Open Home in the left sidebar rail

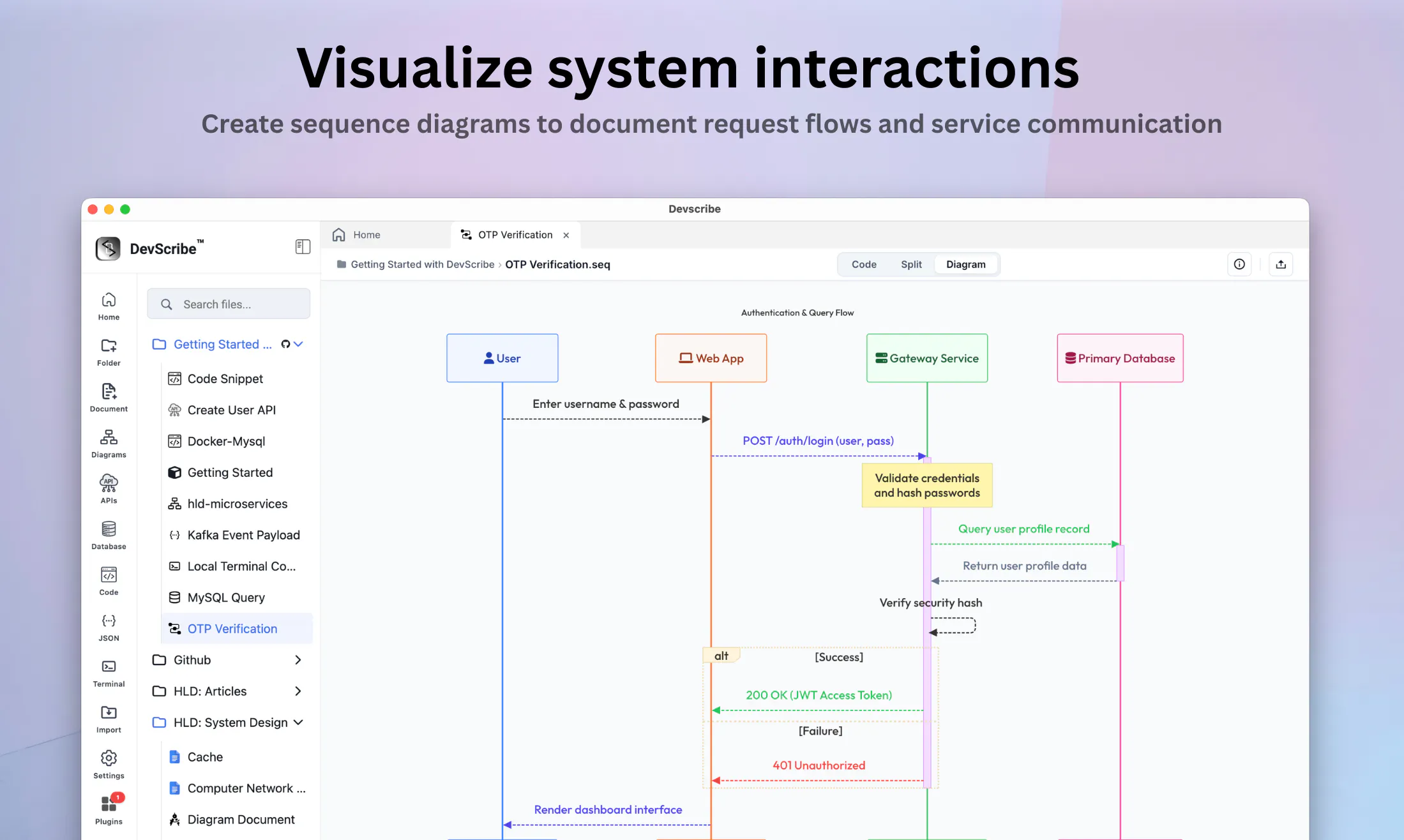tap(109, 306)
